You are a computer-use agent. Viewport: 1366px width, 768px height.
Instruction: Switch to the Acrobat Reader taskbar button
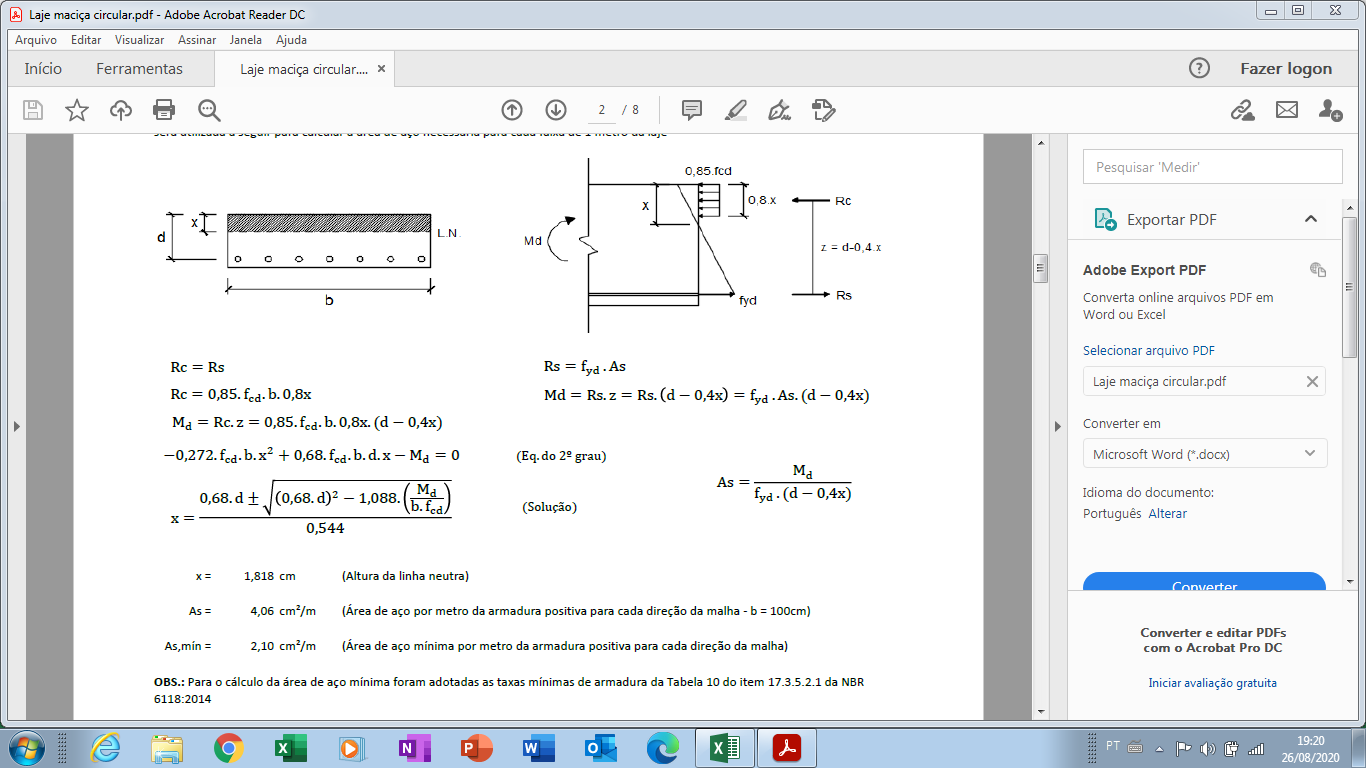787,748
